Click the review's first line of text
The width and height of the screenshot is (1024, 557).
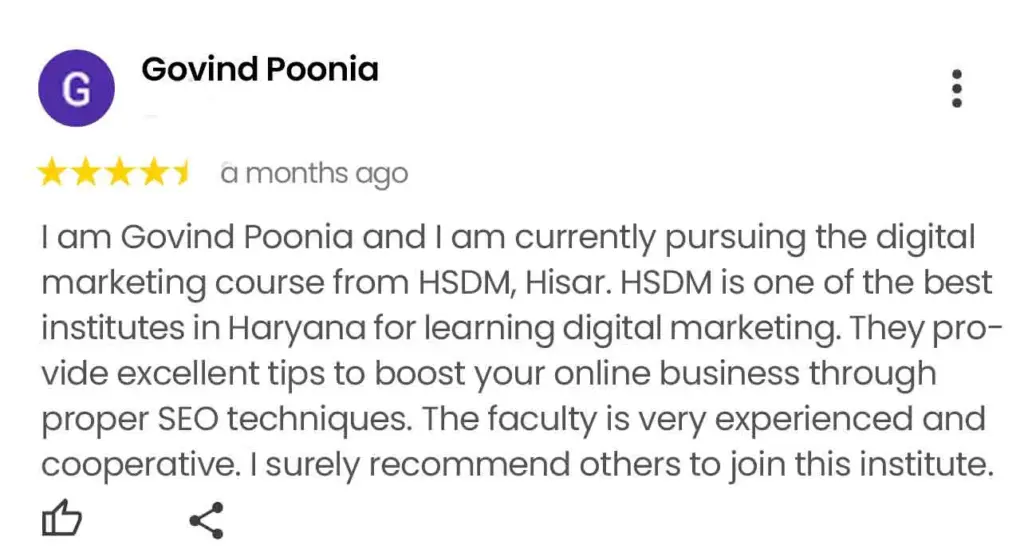[507, 239]
